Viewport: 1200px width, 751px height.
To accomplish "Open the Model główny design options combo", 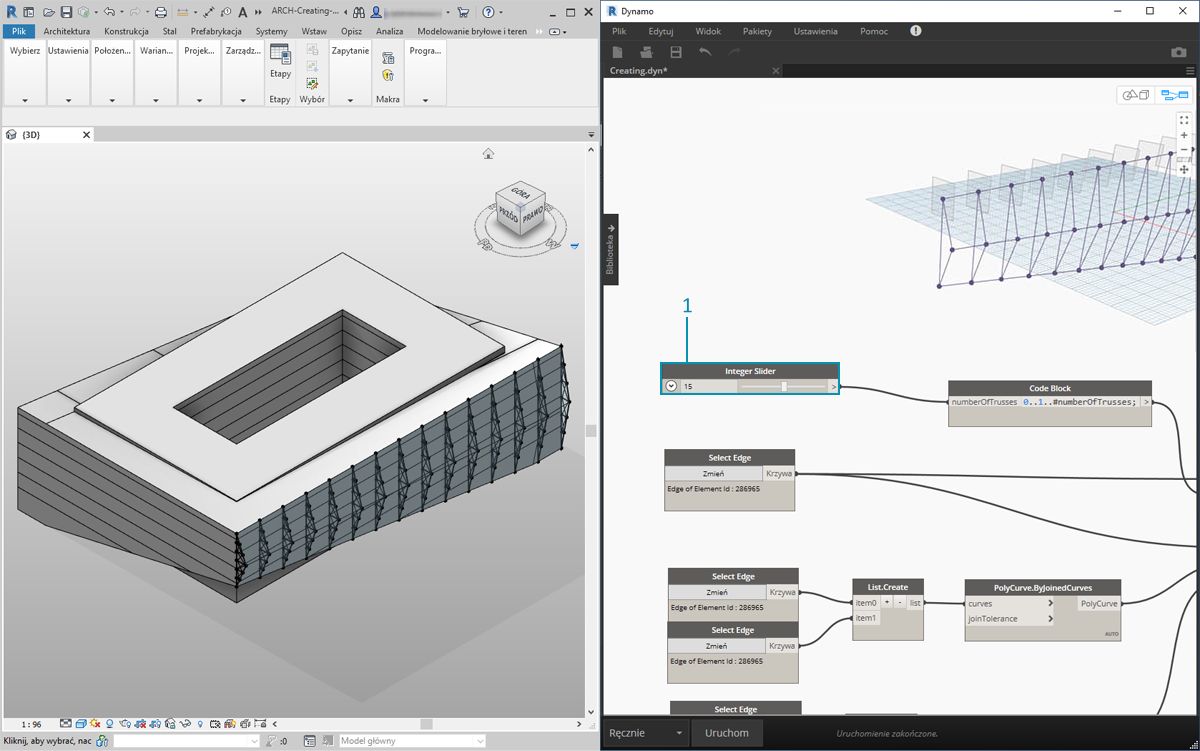I will coord(413,741).
